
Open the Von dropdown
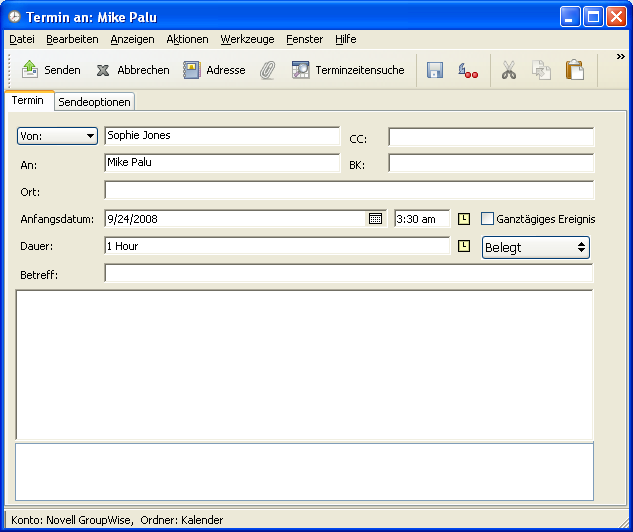pos(57,136)
